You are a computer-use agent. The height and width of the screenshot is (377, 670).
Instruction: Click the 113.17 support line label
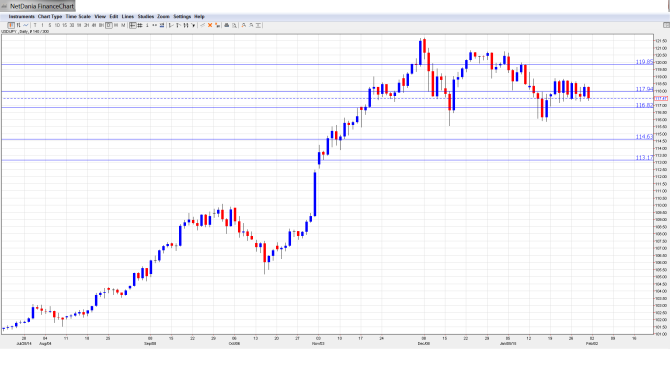tap(644, 158)
